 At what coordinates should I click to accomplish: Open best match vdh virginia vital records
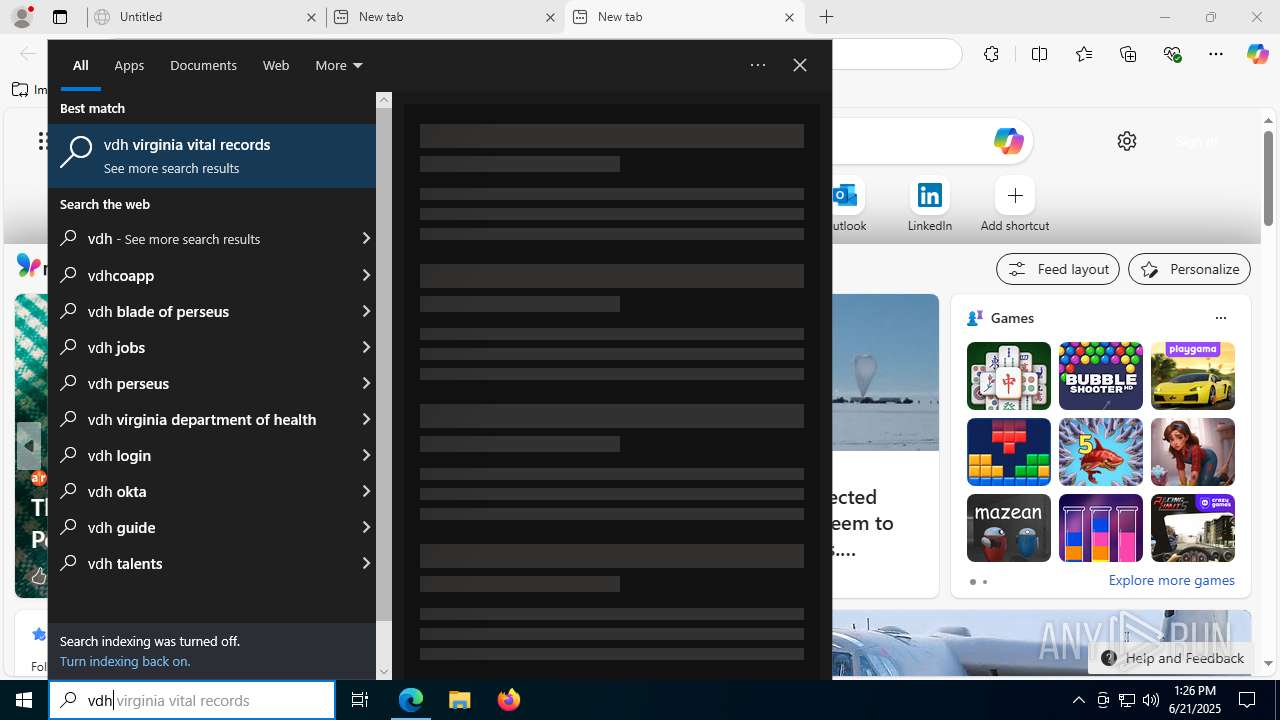point(212,156)
